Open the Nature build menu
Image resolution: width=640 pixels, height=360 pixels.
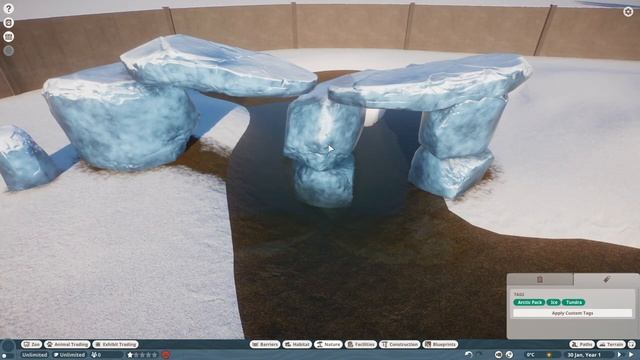[x=328, y=344]
